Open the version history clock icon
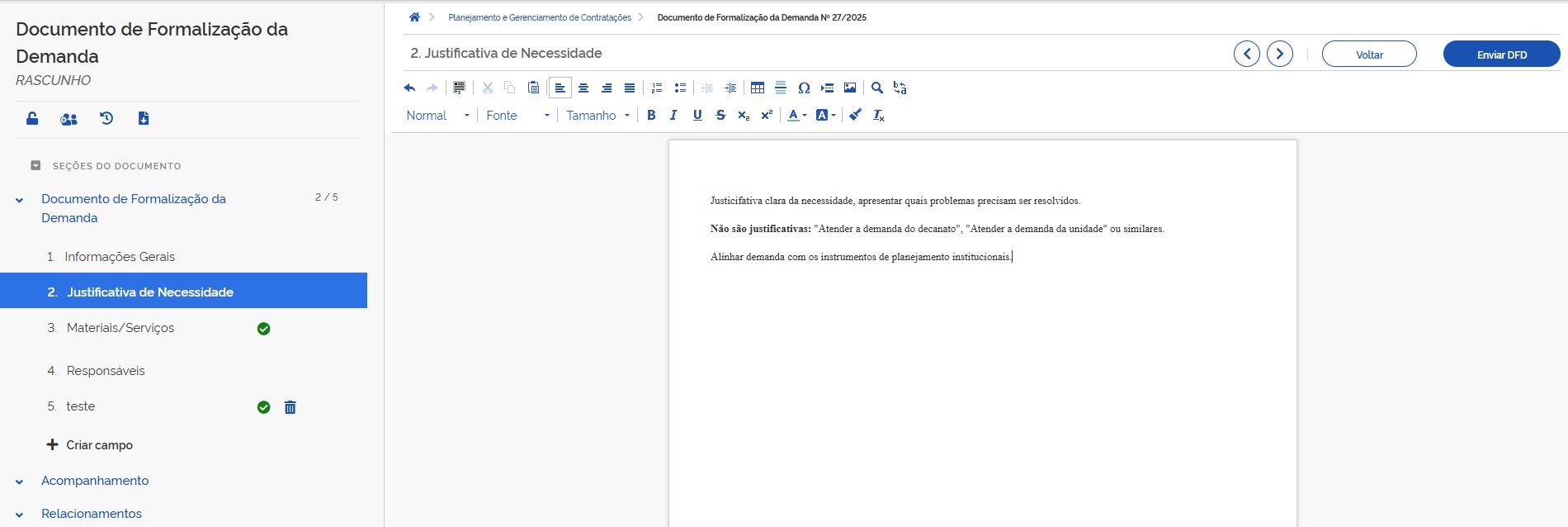 [106, 118]
